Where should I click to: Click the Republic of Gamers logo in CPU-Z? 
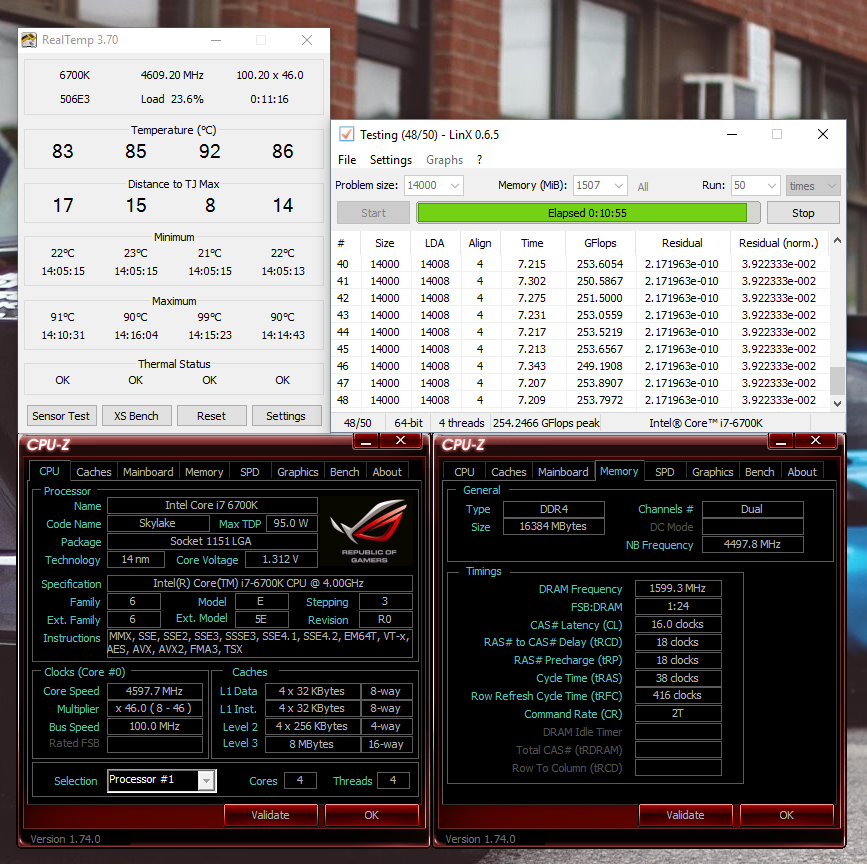click(x=369, y=531)
